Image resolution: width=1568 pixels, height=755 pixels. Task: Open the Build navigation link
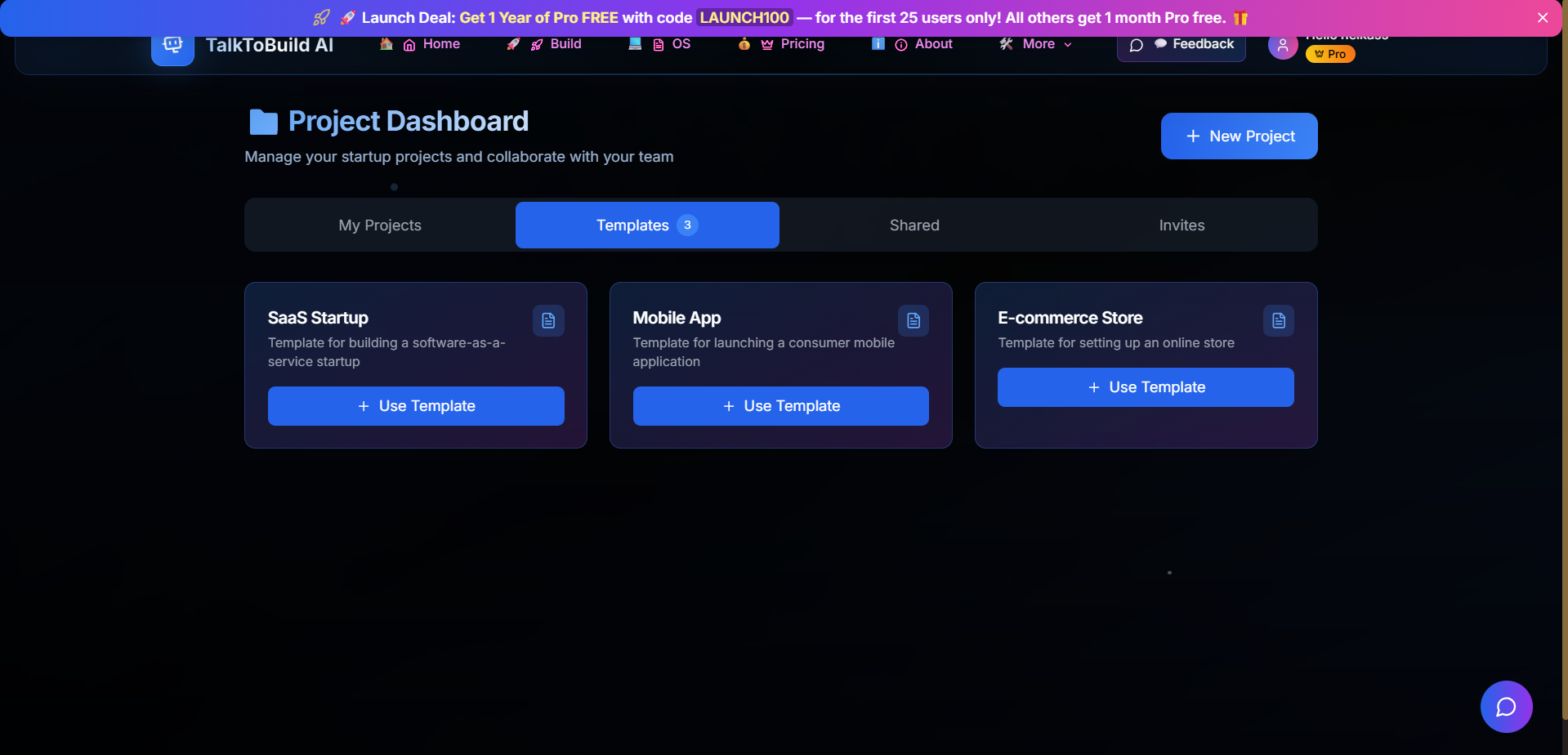[x=544, y=44]
